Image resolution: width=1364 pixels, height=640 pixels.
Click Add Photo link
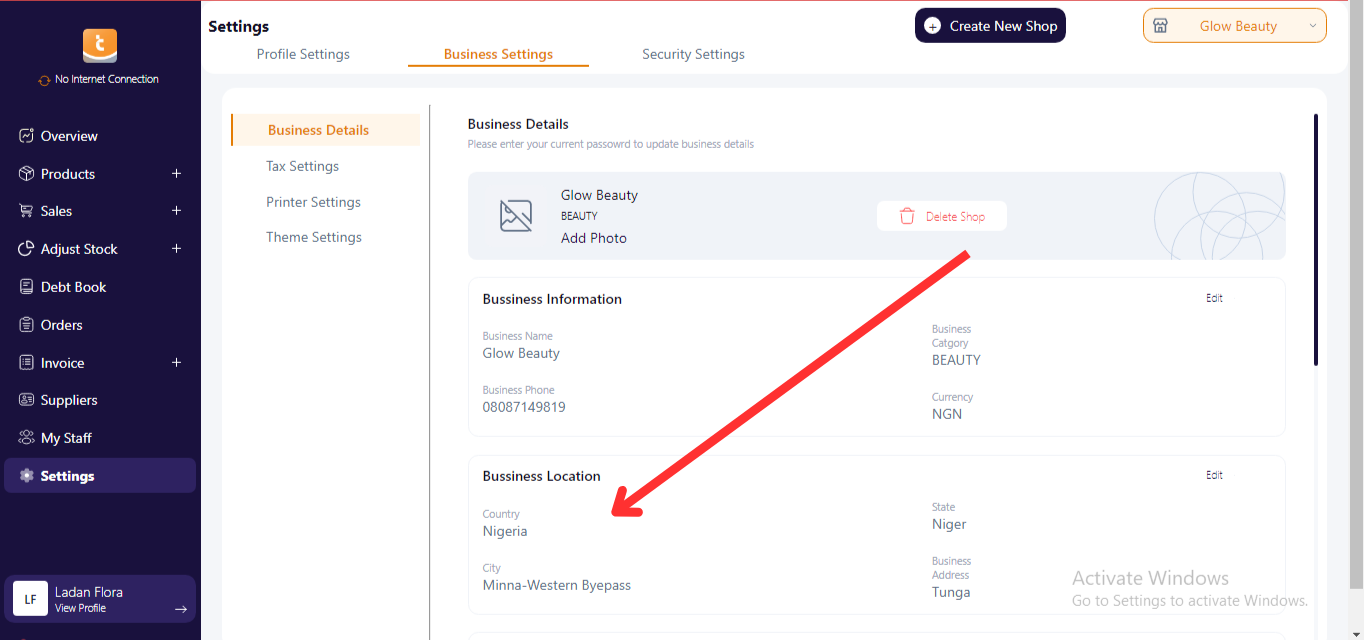594,238
